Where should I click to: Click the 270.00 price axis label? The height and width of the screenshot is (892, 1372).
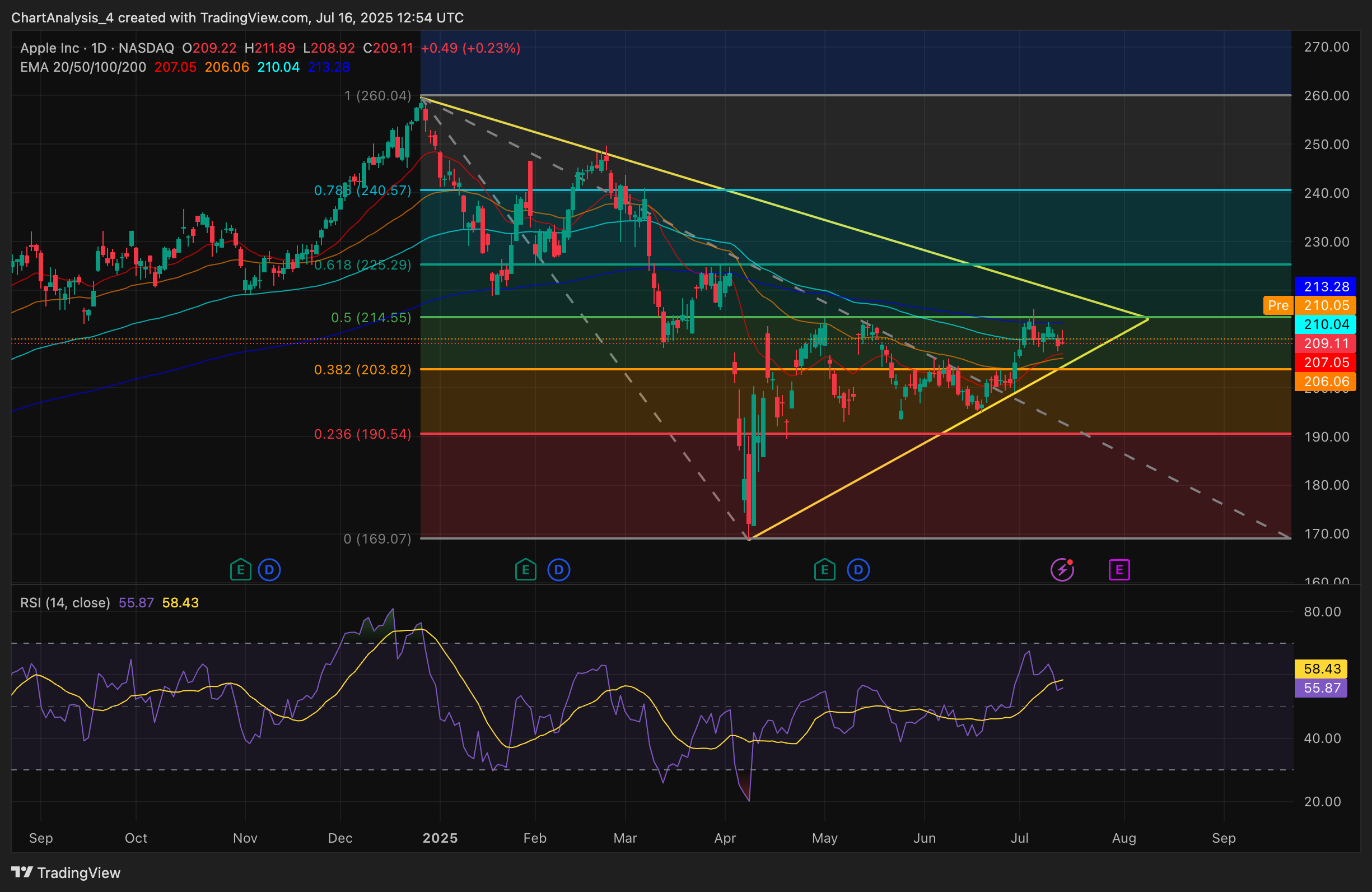point(1327,47)
